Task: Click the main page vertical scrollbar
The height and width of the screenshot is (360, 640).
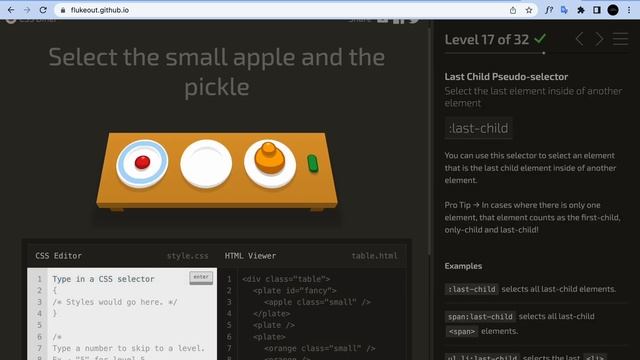Action: (429, 143)
